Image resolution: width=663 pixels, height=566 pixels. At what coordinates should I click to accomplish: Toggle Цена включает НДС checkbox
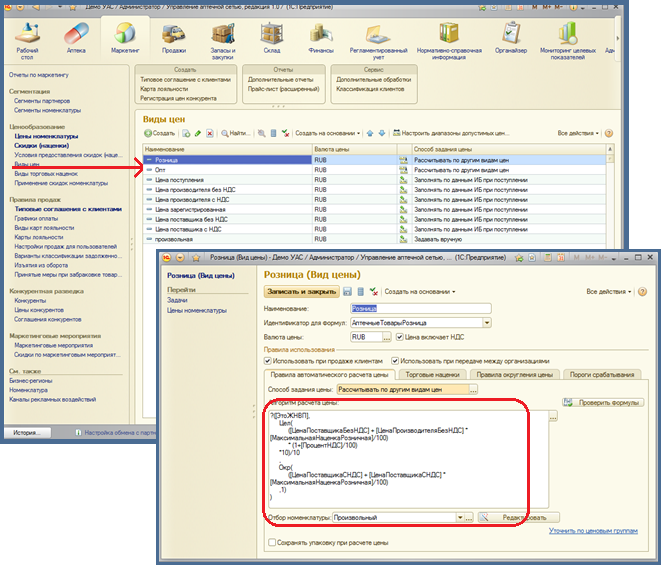pyautogui.click(x=400, y=337)
